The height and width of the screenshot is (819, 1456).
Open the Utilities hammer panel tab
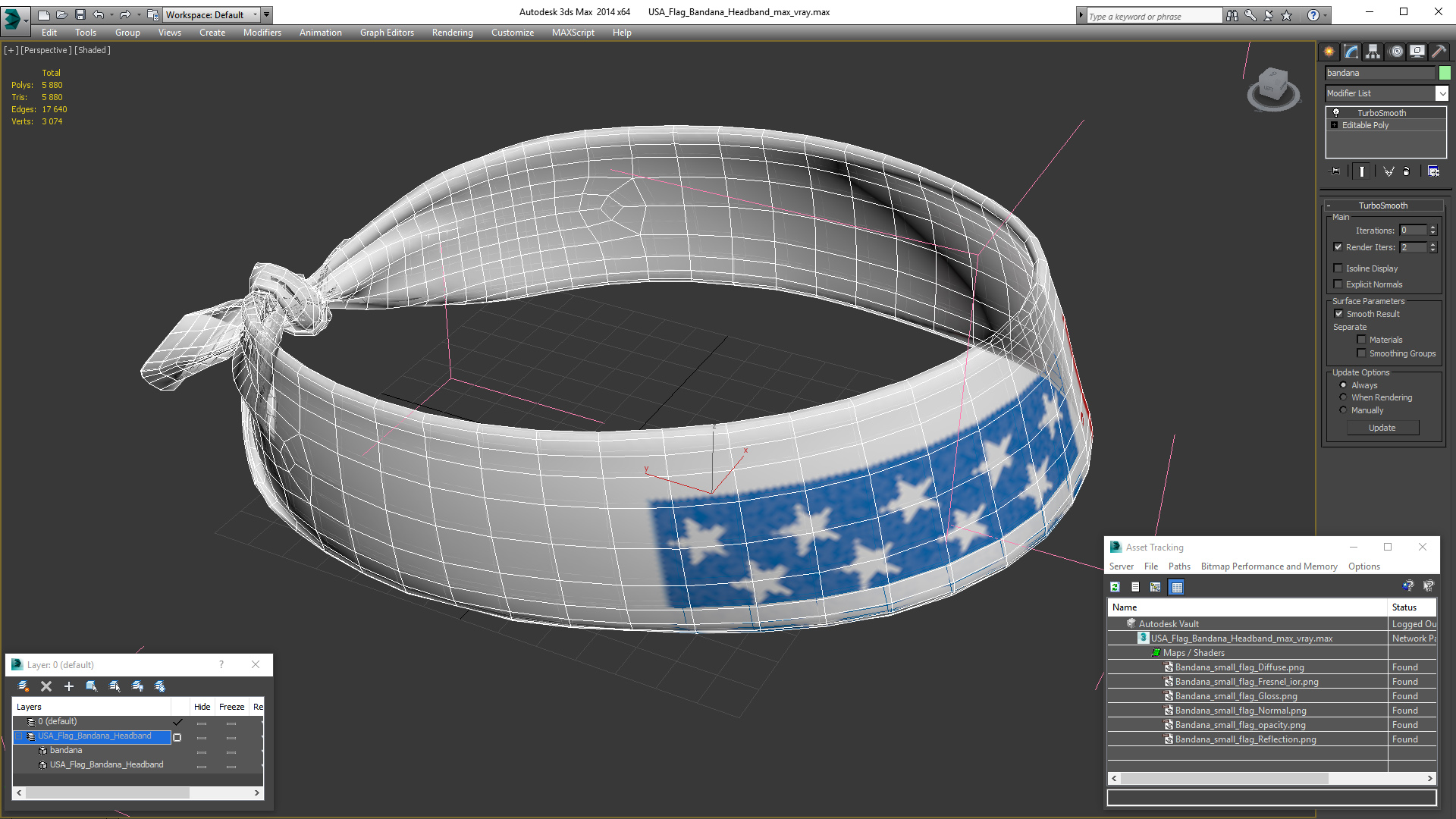pos(1439,52)
